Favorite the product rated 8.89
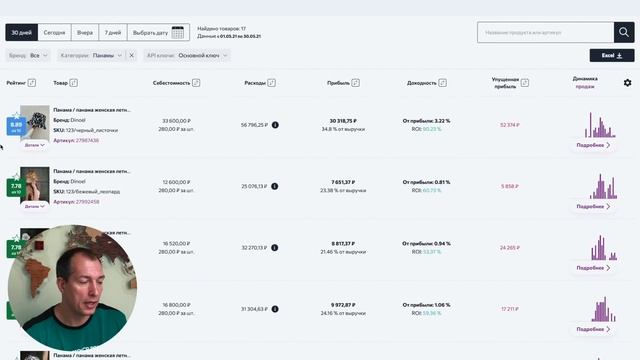The height and width of the screenshot is (360, 640). [x=16, y=116]
